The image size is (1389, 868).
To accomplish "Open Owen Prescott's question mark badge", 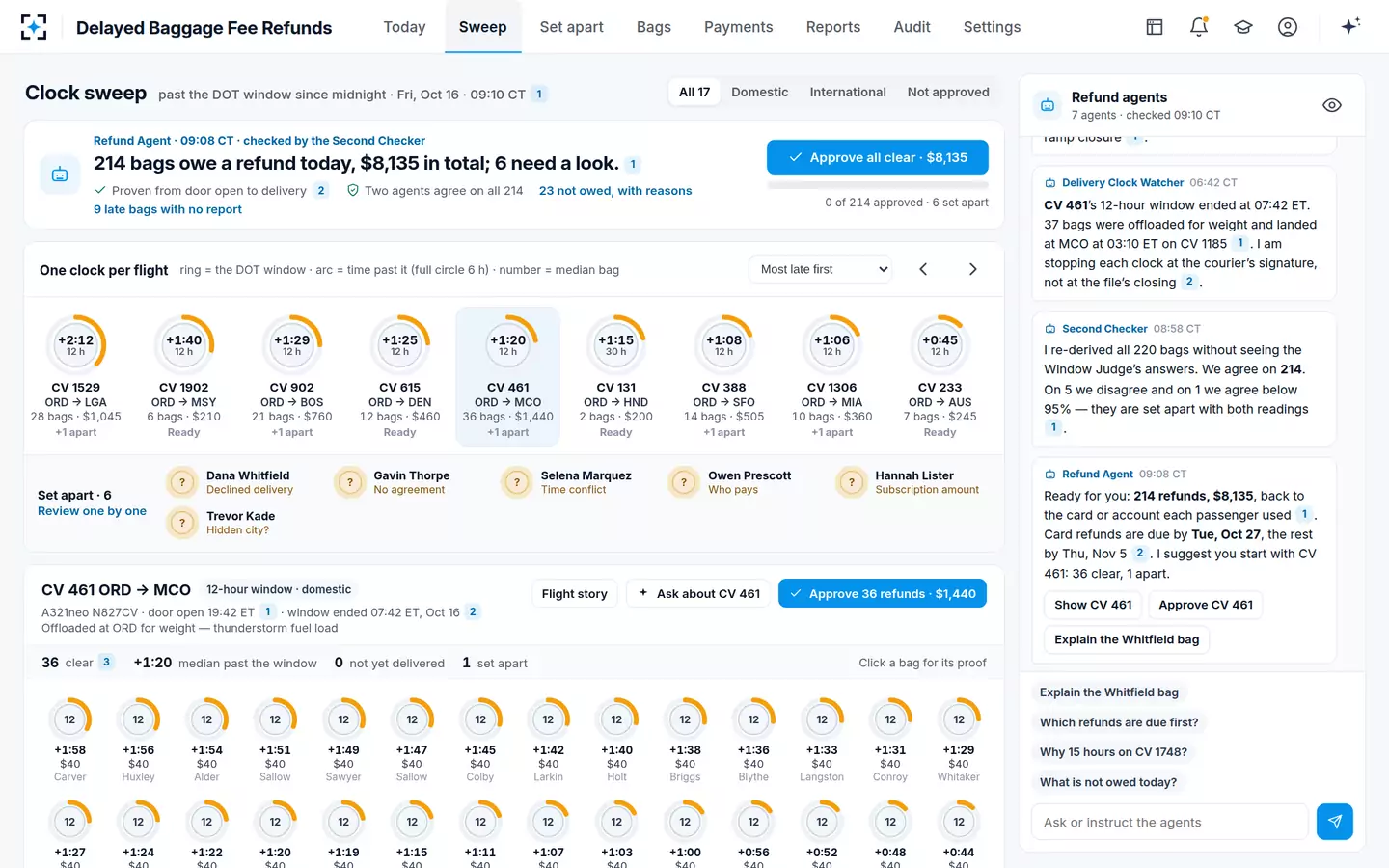I will 684,482.
